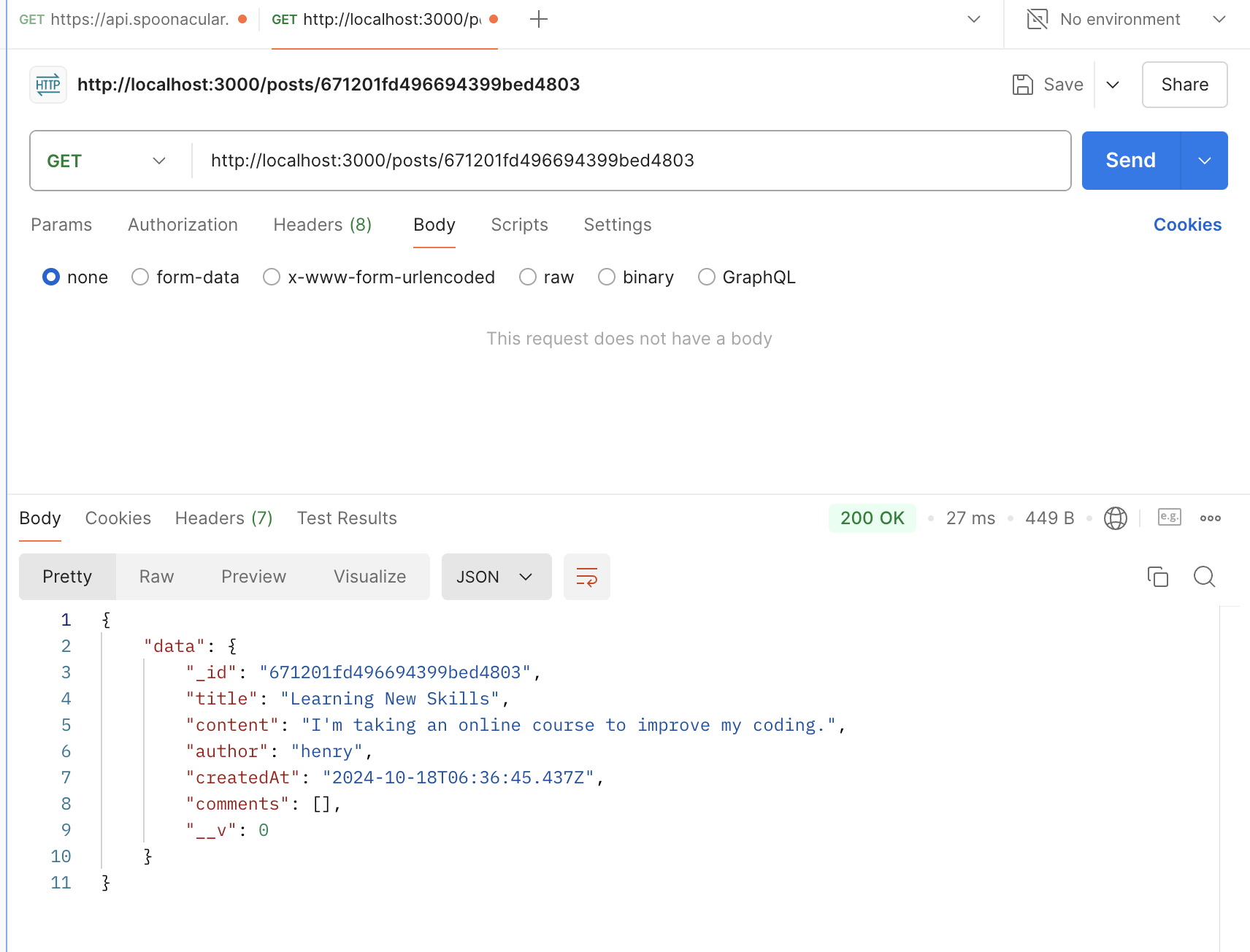1250x952 pixels.
Task: Open the response Cookies tab
Action: click(x=118, y=518)
